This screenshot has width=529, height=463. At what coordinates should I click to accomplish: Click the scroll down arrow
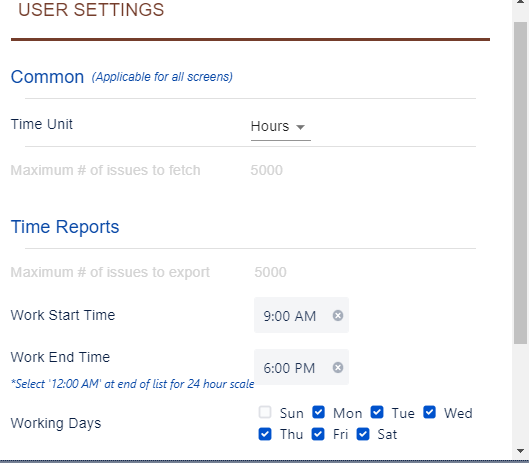point(520,451)
